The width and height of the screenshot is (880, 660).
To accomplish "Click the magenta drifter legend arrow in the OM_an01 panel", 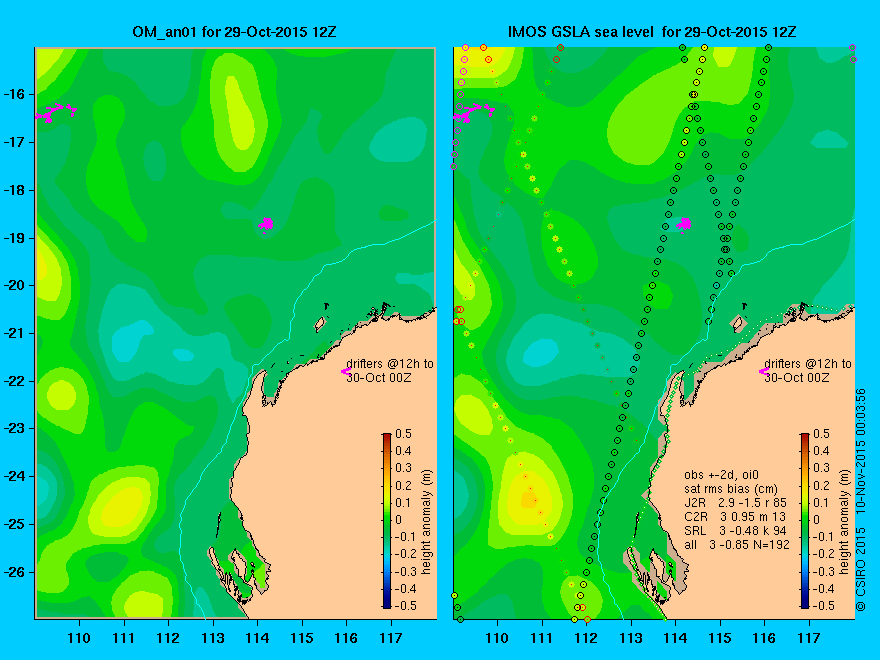I will point(346,371).
